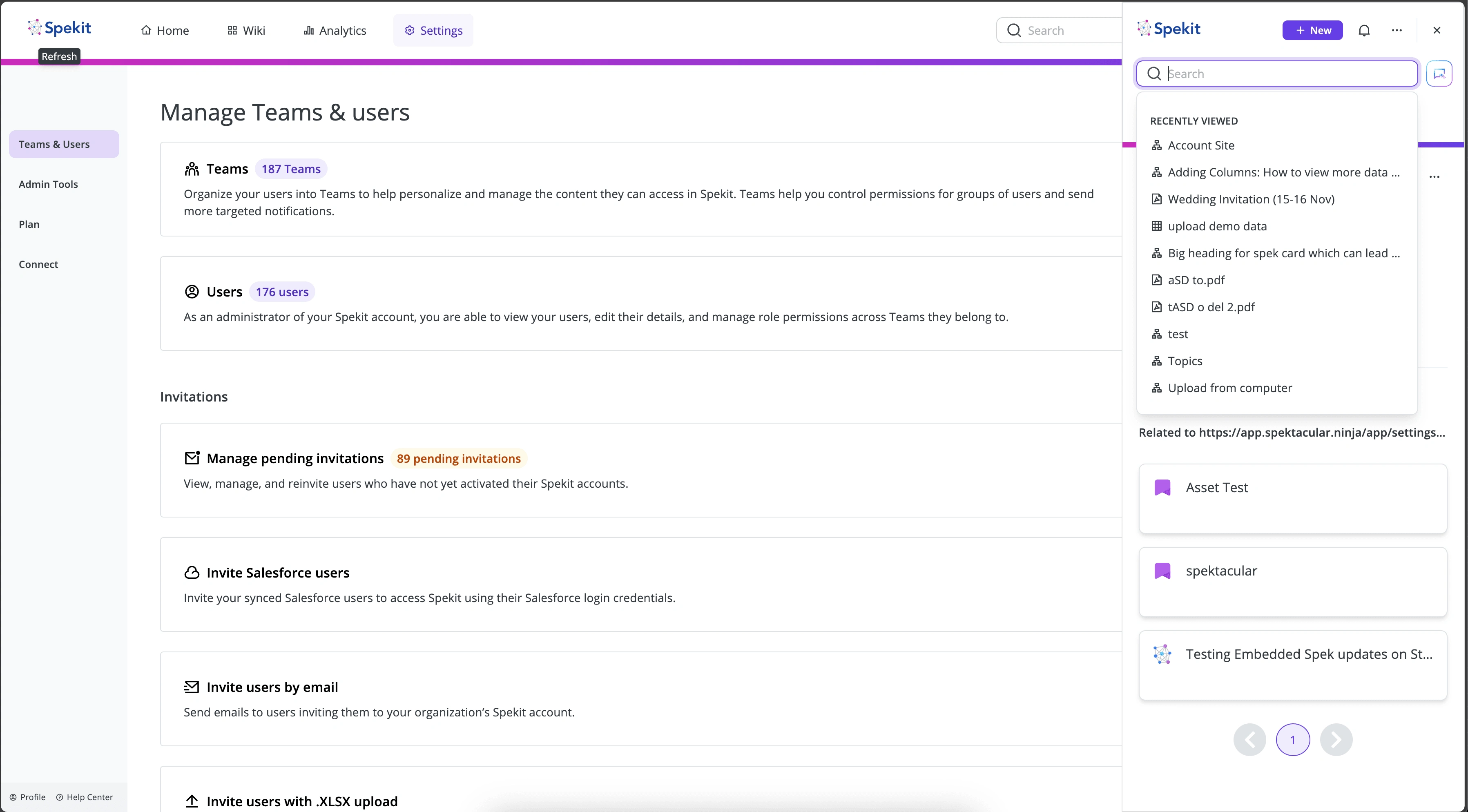Open Invite Salesforce users
Screen dimensions: 1468x812
coord(640,584)
